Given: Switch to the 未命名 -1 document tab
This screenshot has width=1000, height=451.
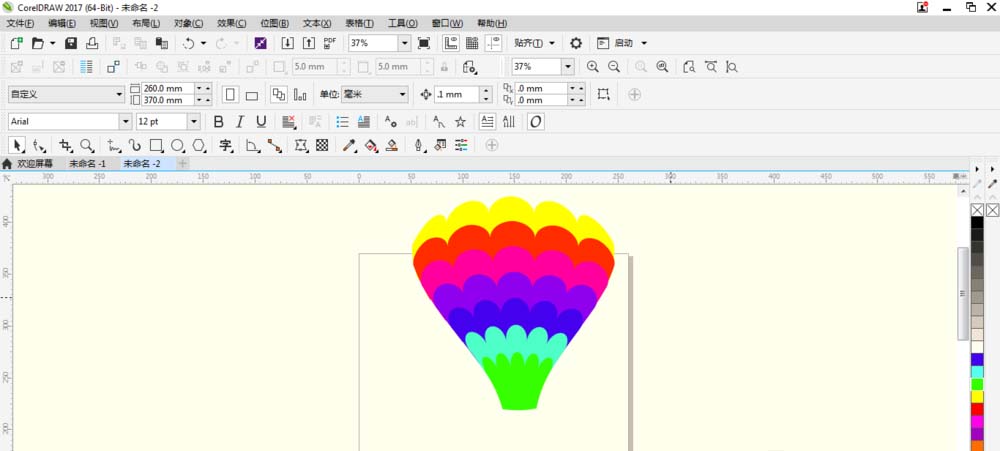Looking at the screenshot, I should pos(87,163).
